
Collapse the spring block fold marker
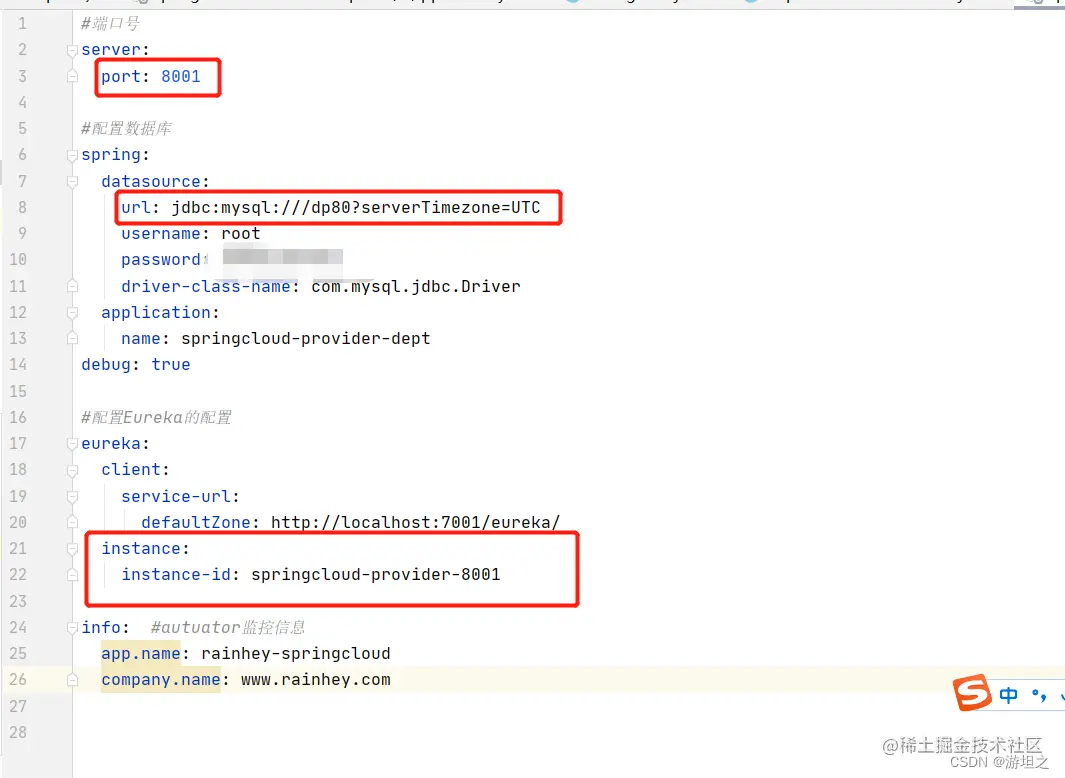(x=73, y=156)
